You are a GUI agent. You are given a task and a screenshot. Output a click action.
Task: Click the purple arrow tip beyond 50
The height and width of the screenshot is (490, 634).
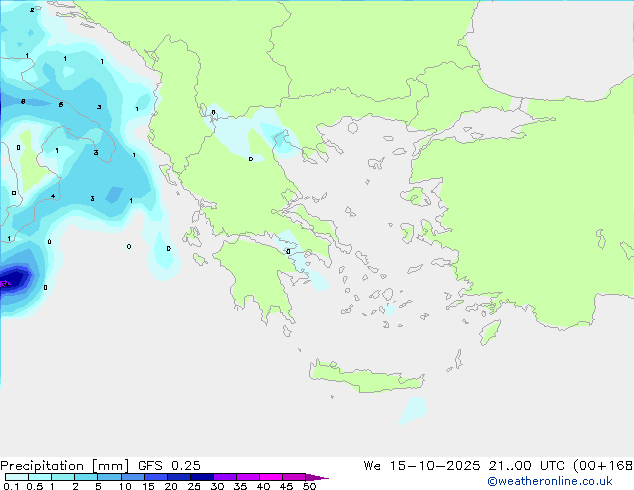[317, 477]
